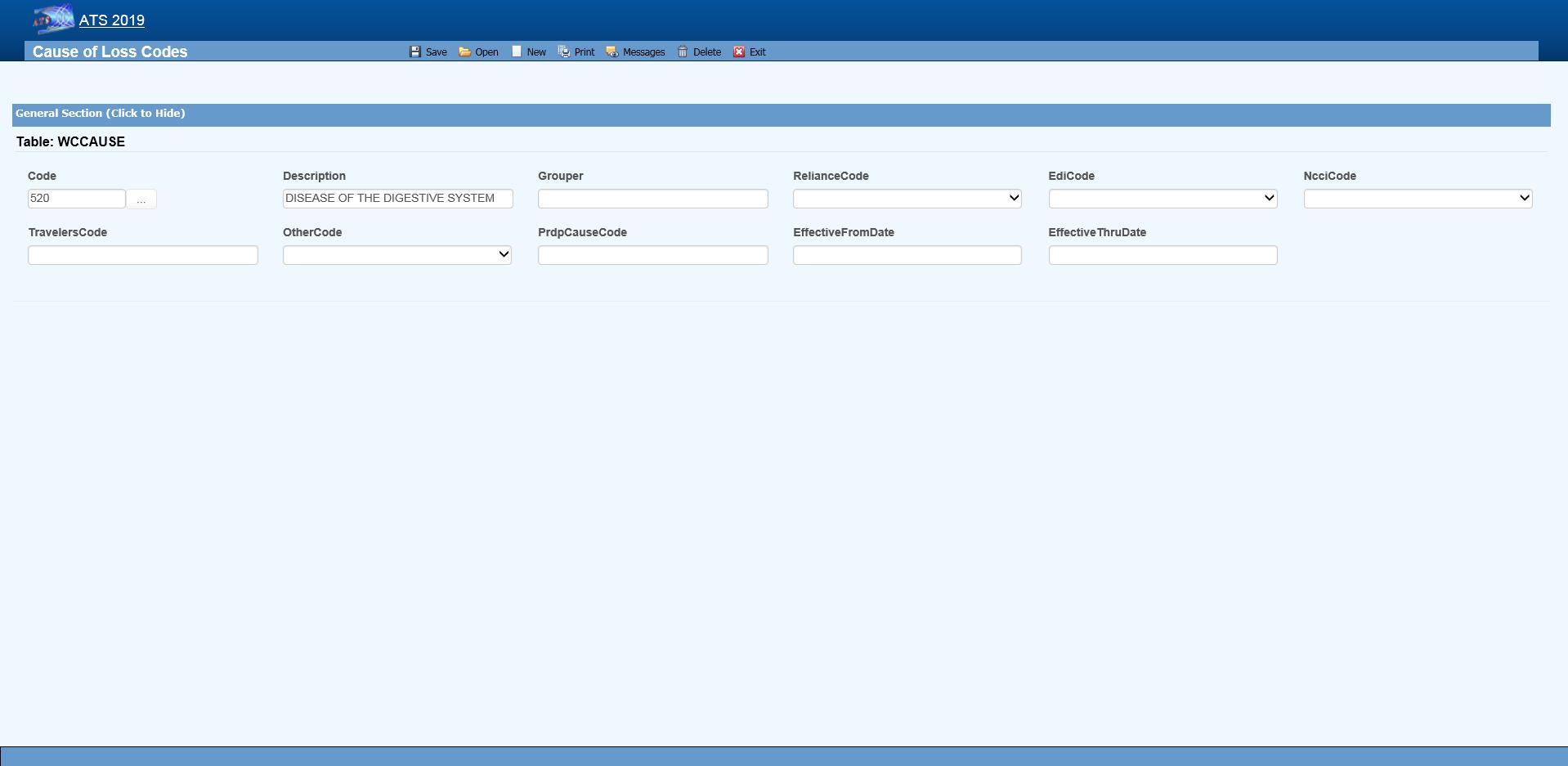Click the Description text field
This screenshot has height=766, width=1568.
[x=397, y=199]
